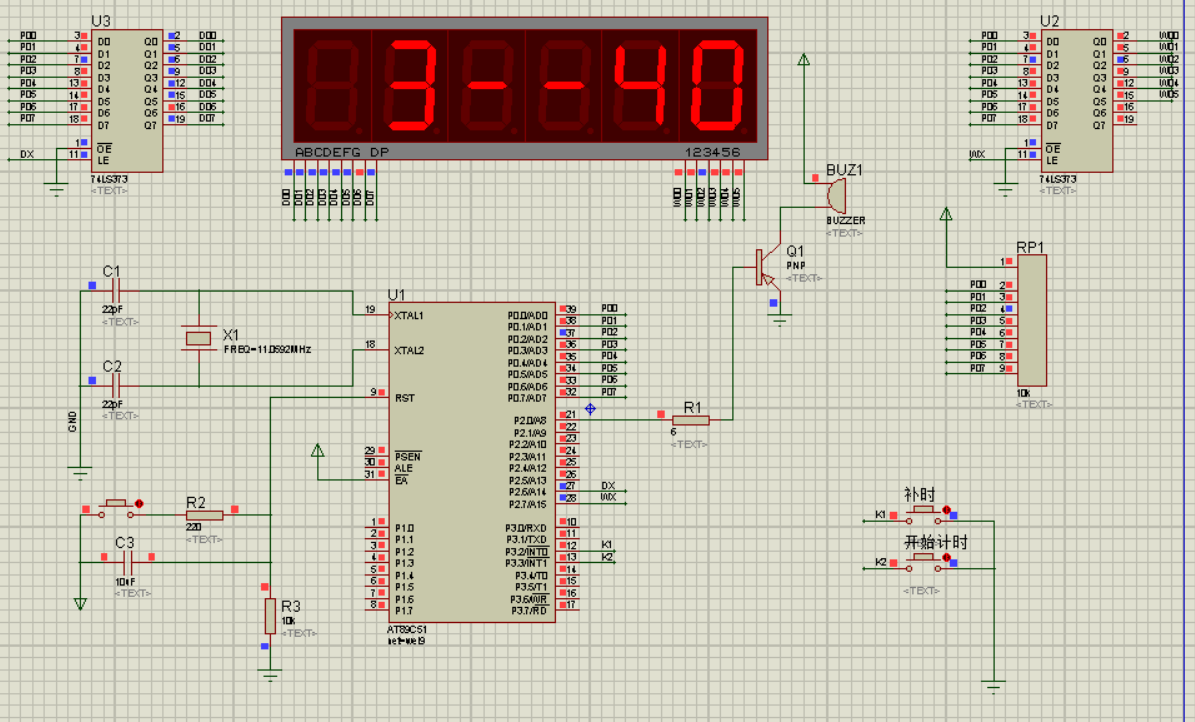Select the six-digit seven-segment display
1195x722 pixels.
(524, 88)
